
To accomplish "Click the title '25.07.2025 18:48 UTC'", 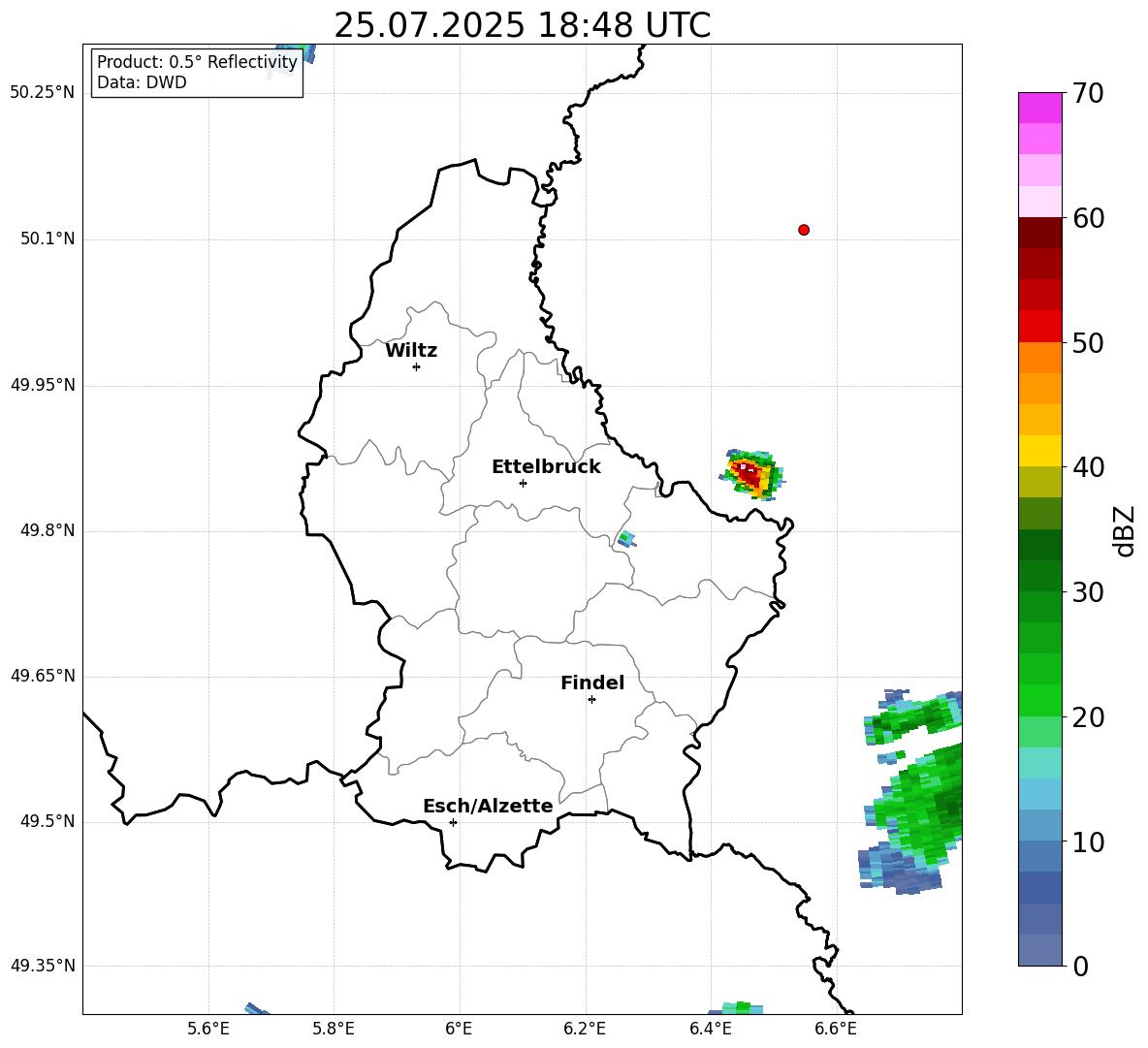I will pos(522,25).
